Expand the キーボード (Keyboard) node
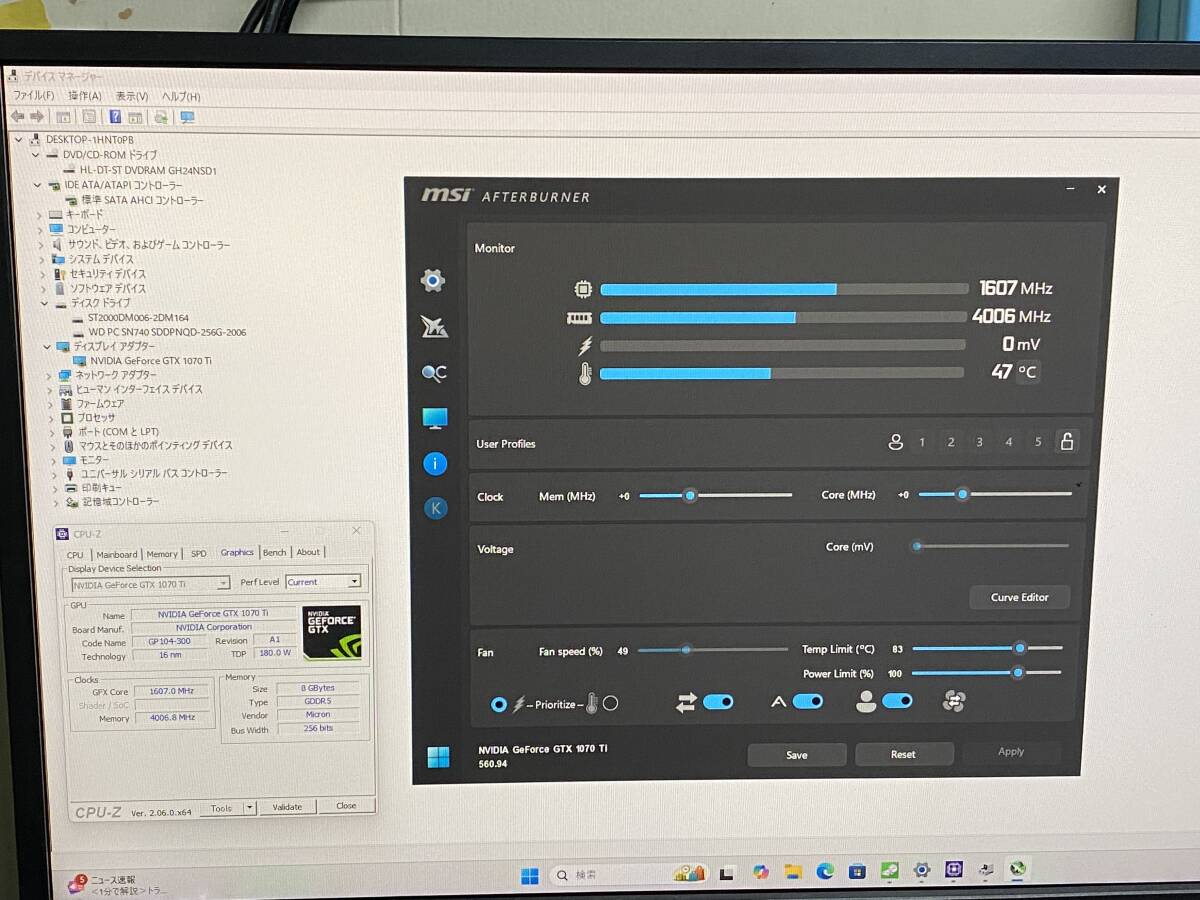Image resolution: width=1200 pixels, height=900 pixels. tap(41, 215)
